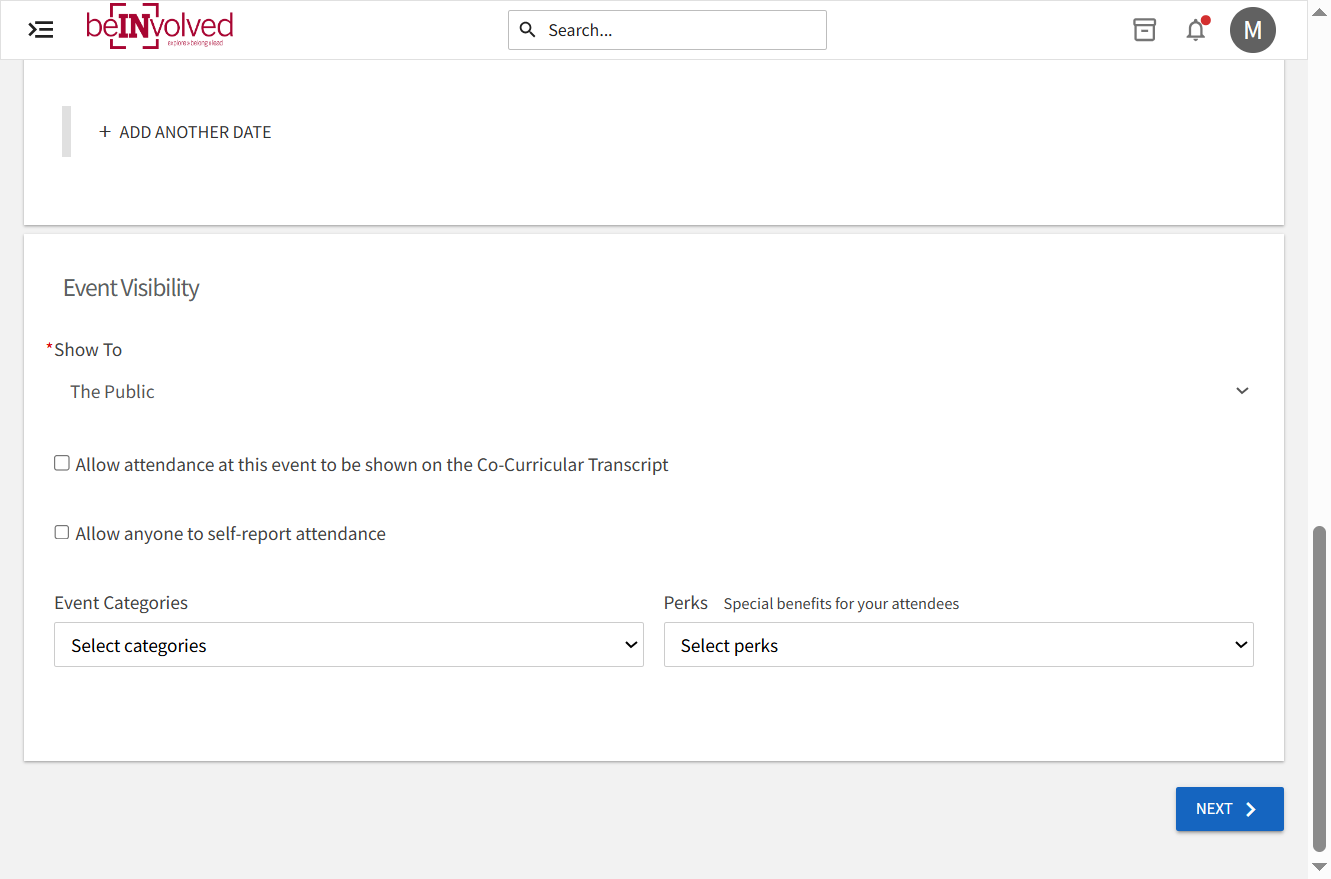Image resolution: width=1331 pixels, height=879 pixels.
Task: Go to the beINvolved home logo
Action: pyautogui.click(x=160, y=29)
